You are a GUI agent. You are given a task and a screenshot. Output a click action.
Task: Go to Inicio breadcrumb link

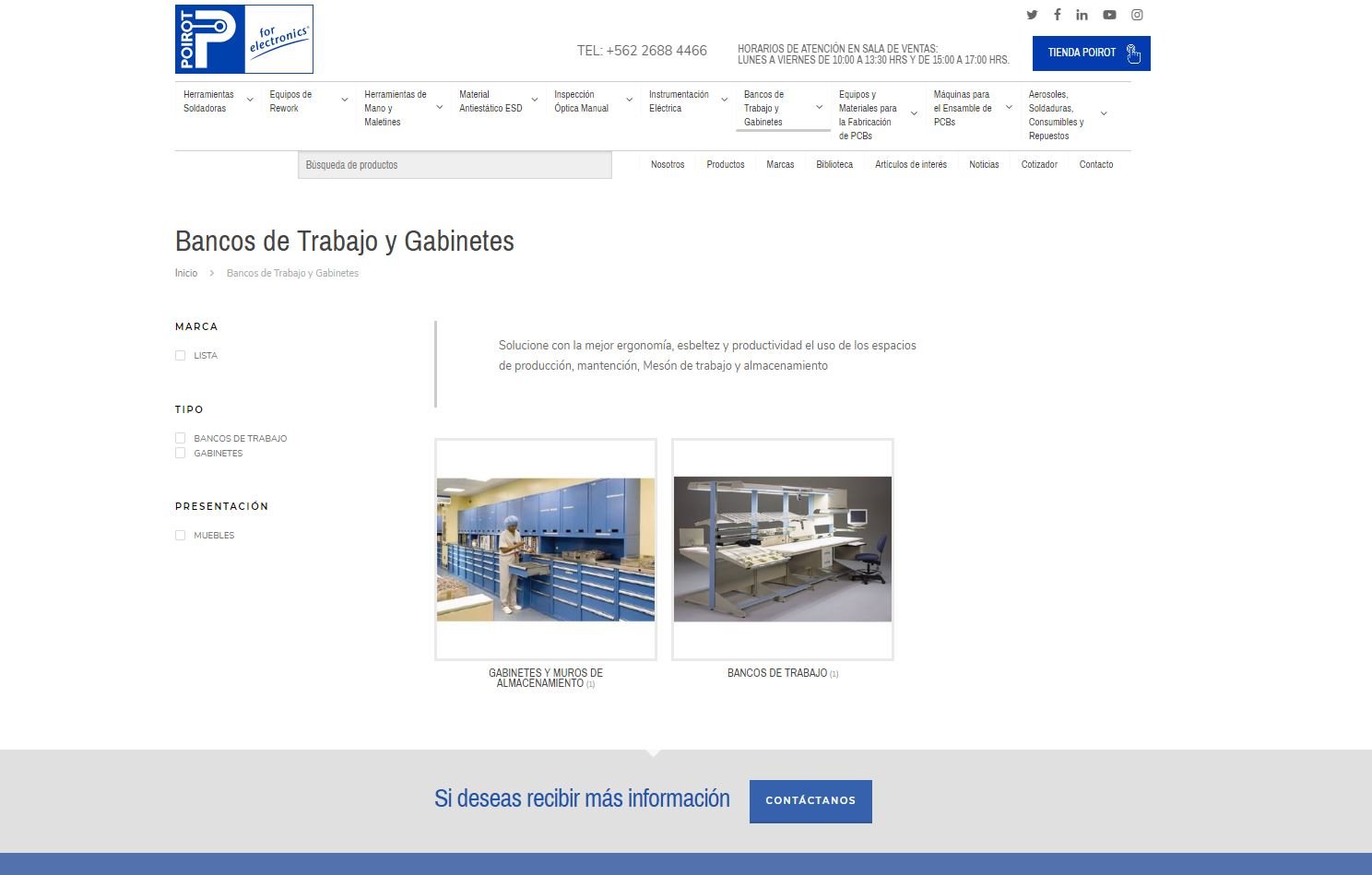click(x=186, y=273)
